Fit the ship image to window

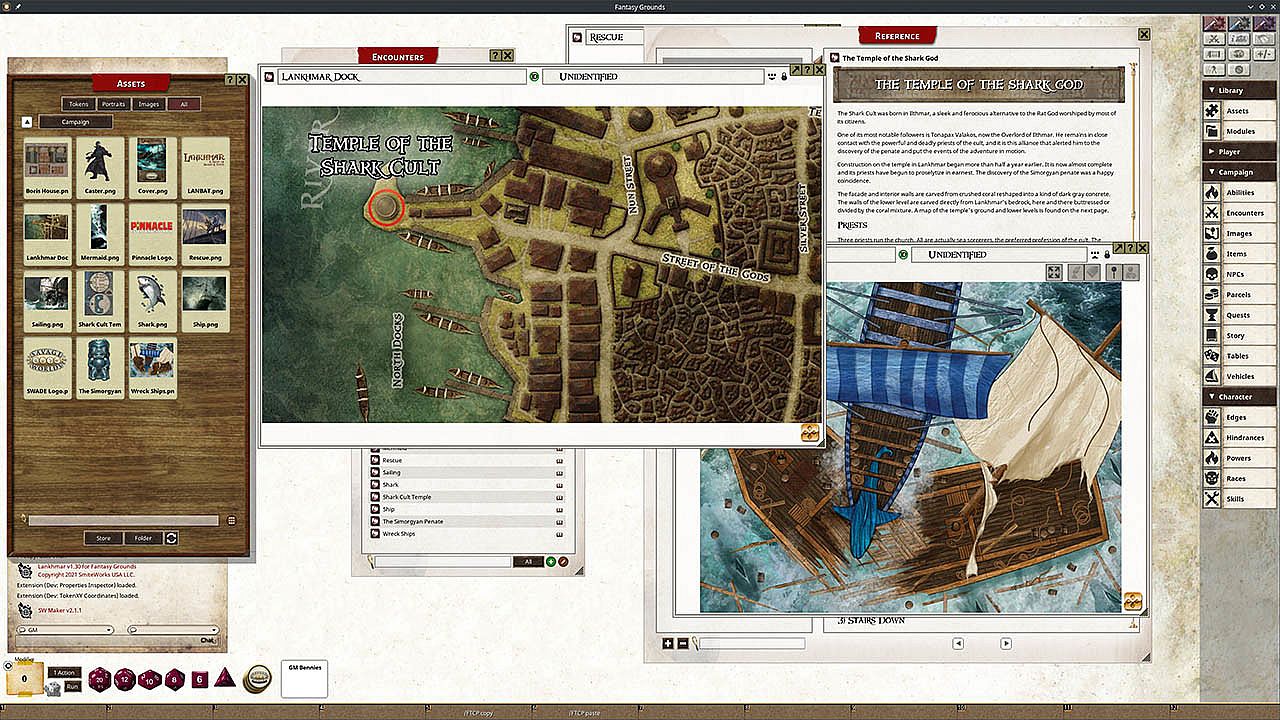coord(1054,272)
